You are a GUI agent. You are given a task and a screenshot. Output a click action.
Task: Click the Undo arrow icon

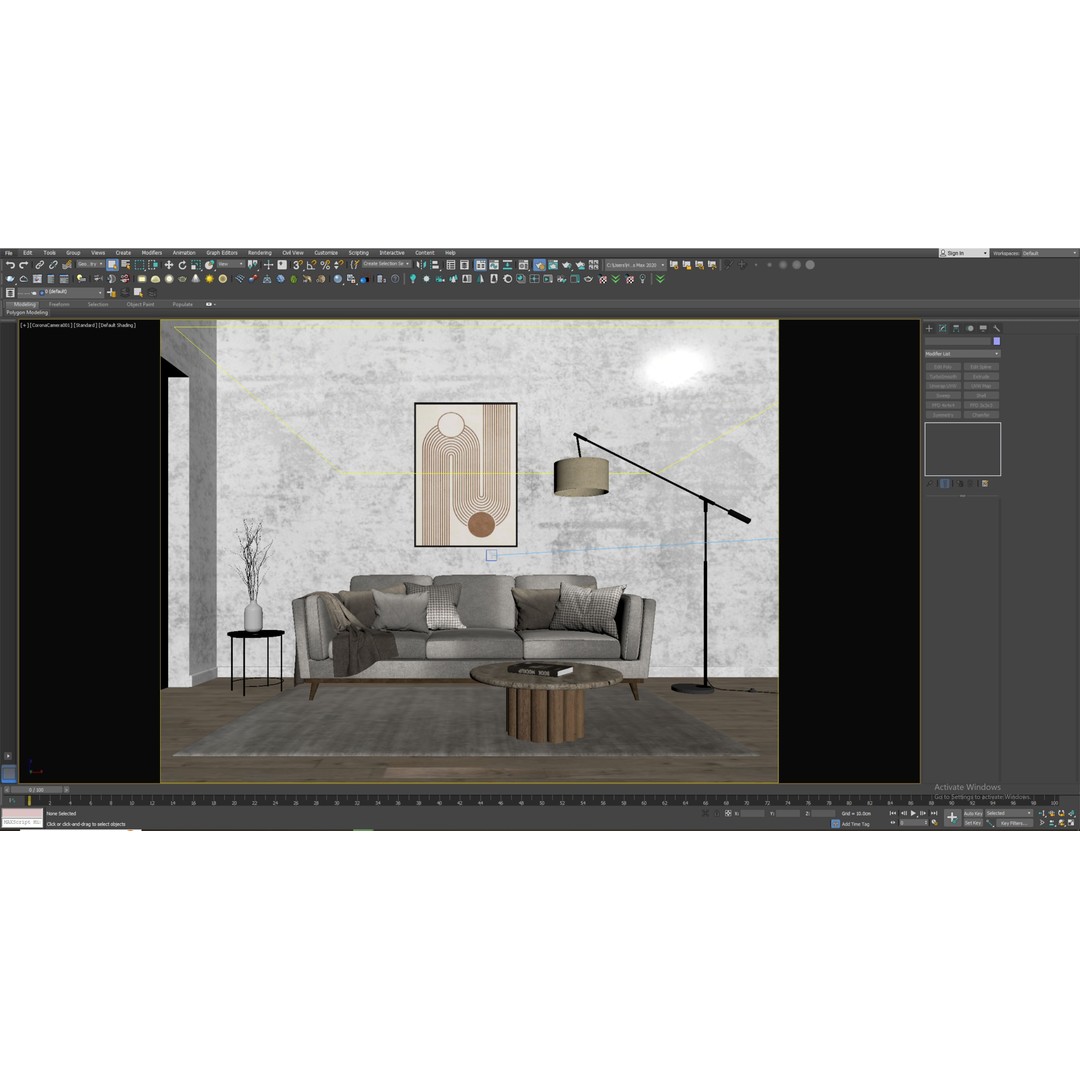coord(10,264)
